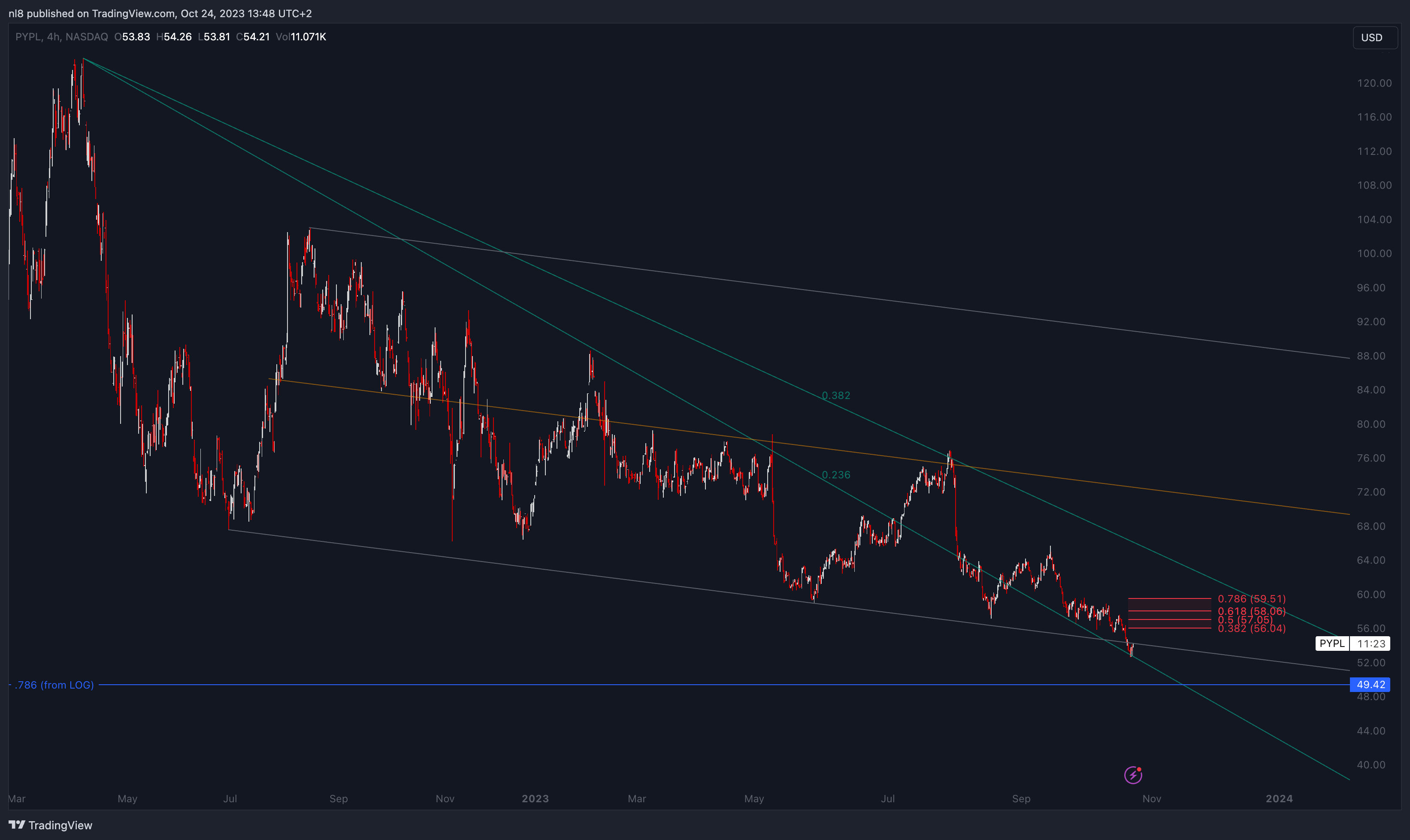This screenshot has height=840, width=1410.
Task: Click the Vol 11.071K value
Action: [300, 37]
